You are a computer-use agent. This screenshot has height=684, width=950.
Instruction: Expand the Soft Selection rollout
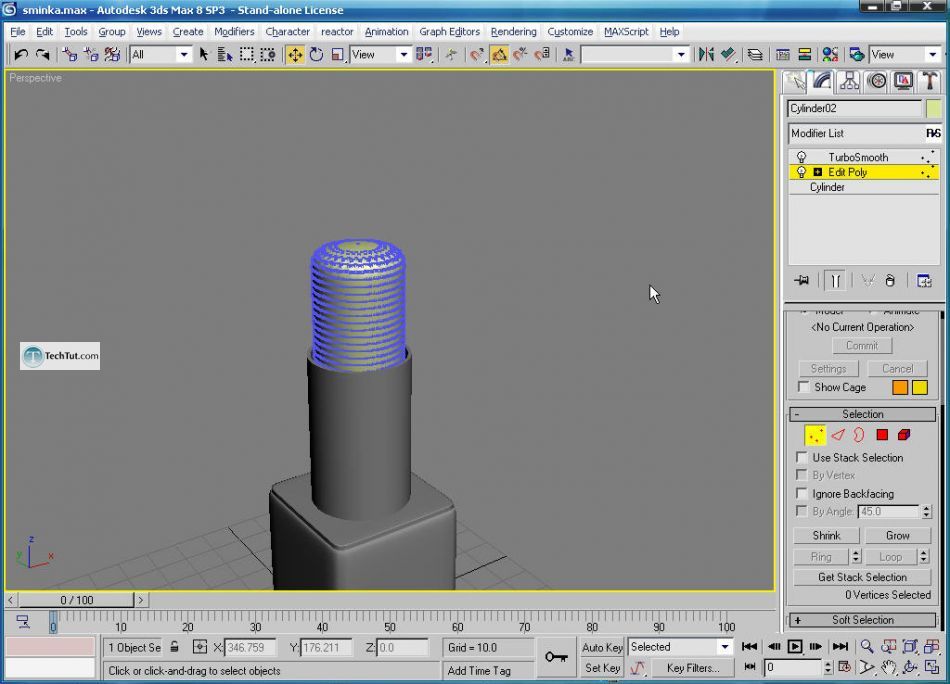click(862, 620)
